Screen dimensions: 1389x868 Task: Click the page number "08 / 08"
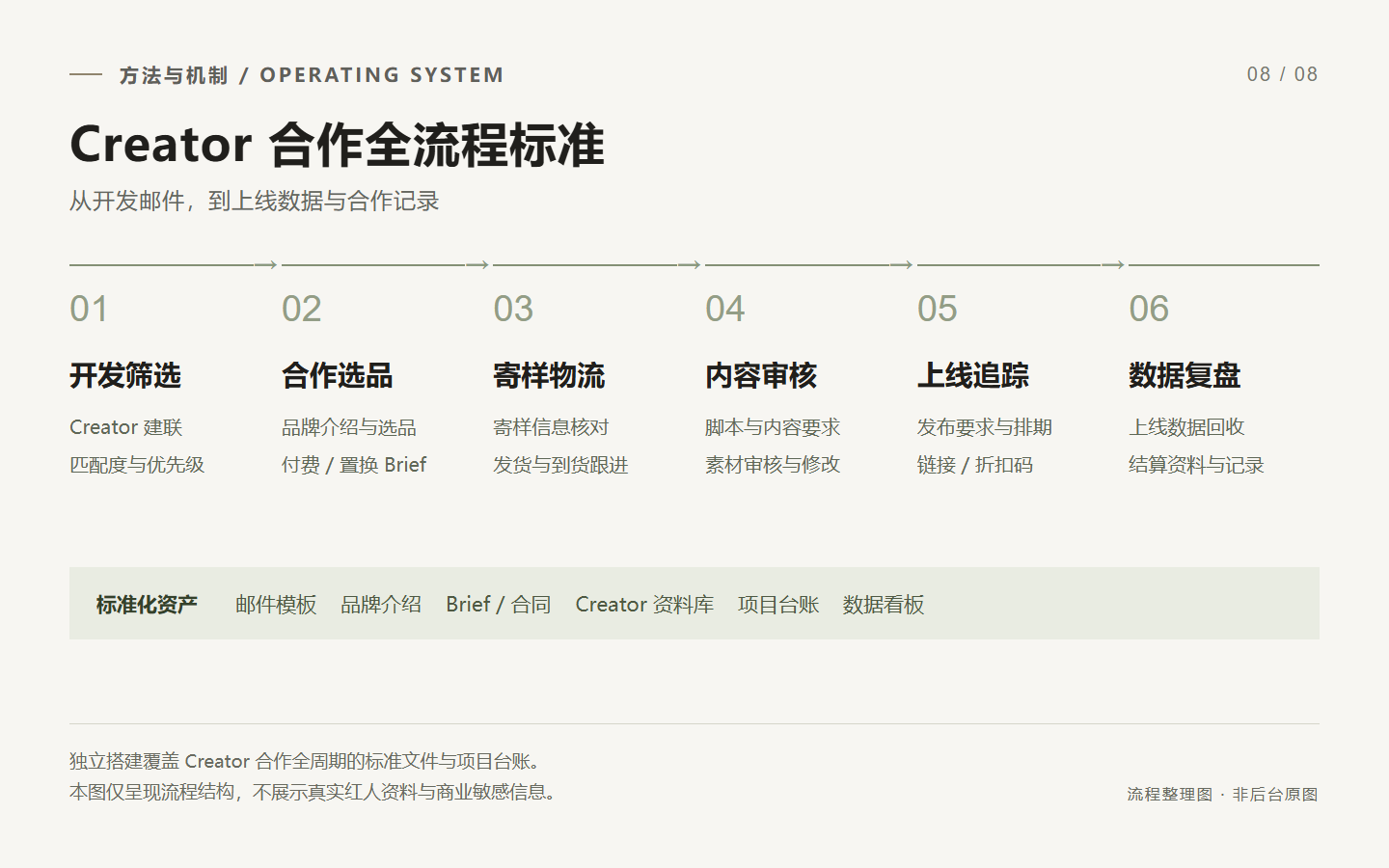1282,74
